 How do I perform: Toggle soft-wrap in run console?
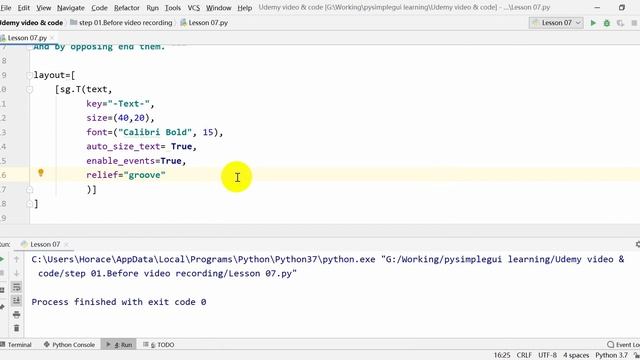pos(16,287)
